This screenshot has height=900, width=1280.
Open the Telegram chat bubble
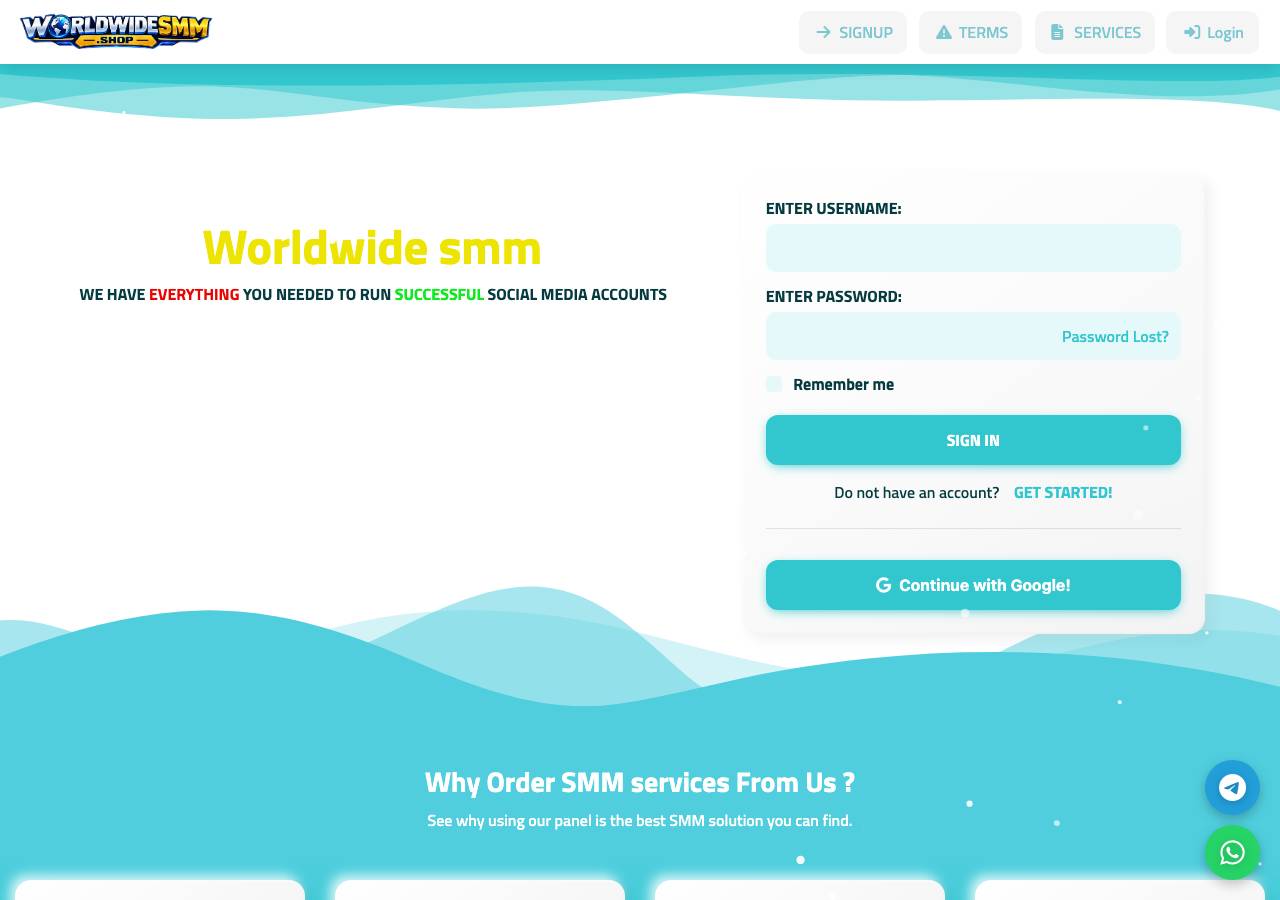coord(1232,787)
